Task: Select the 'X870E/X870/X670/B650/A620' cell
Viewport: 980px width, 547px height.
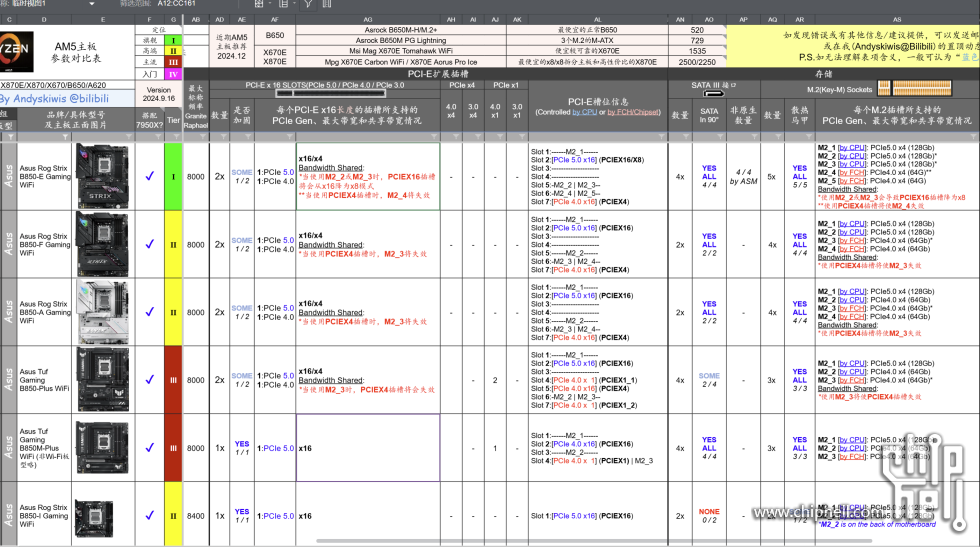Action: coord(67,85)
